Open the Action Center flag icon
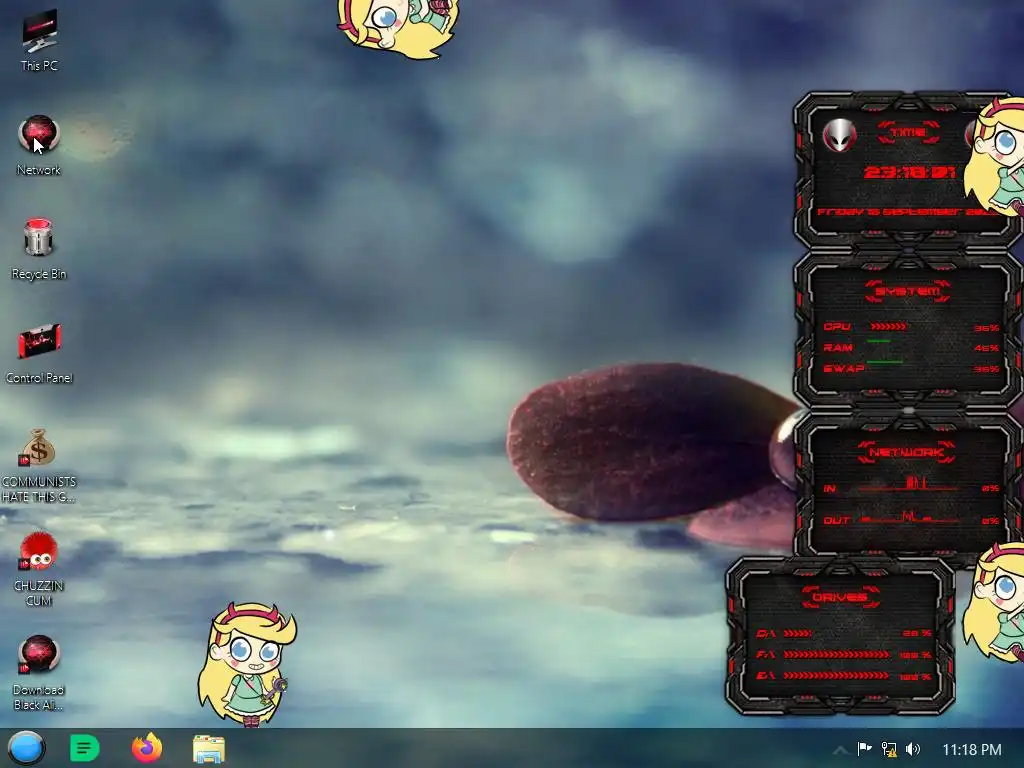 pos(865,748)
